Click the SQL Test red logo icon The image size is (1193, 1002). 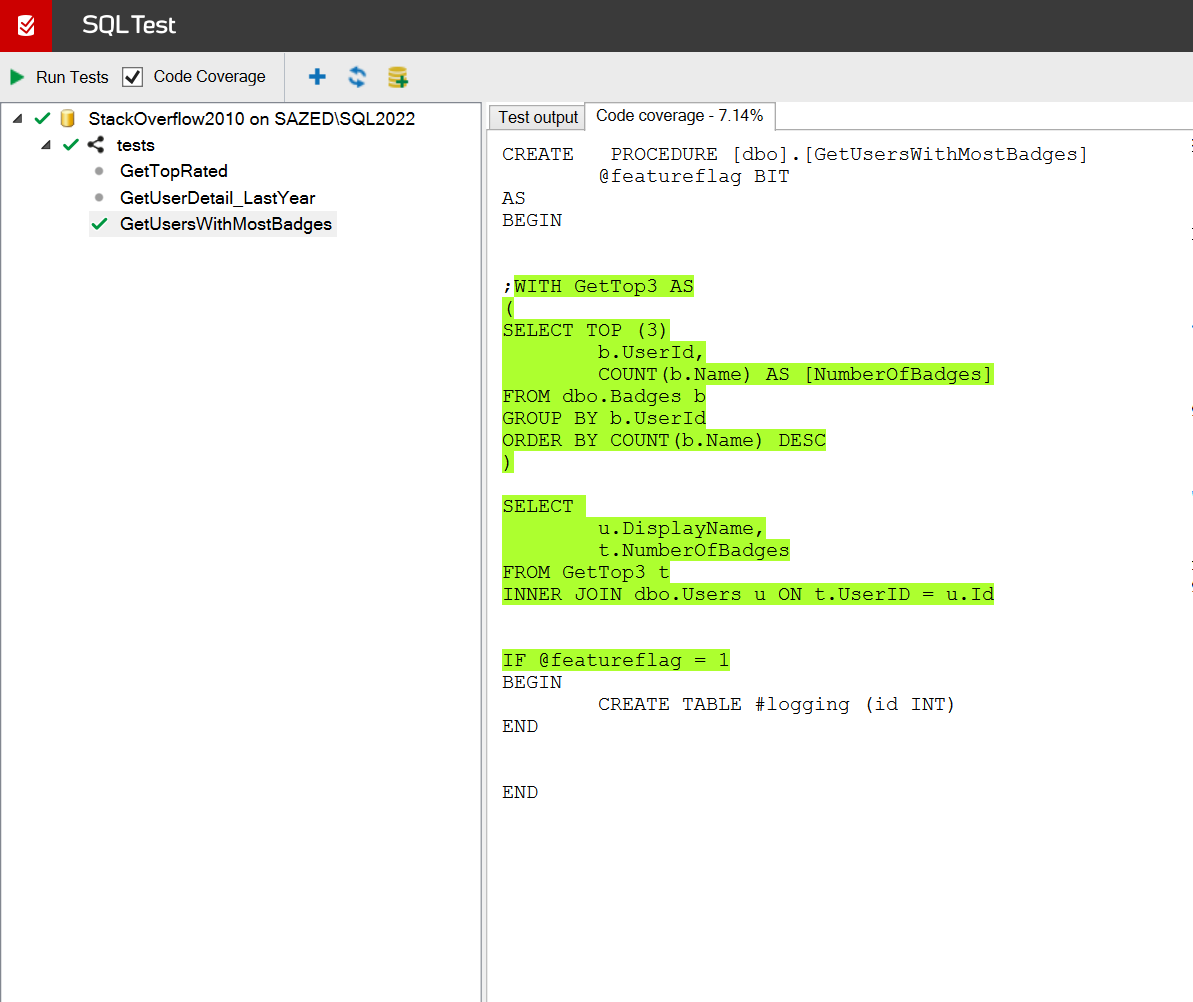[x=26, y=26]
